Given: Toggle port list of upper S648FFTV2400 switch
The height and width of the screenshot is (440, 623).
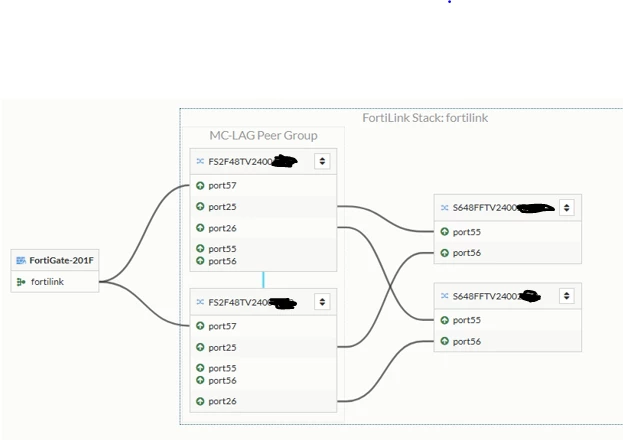Looking at the screenshot, I should 567,207.
